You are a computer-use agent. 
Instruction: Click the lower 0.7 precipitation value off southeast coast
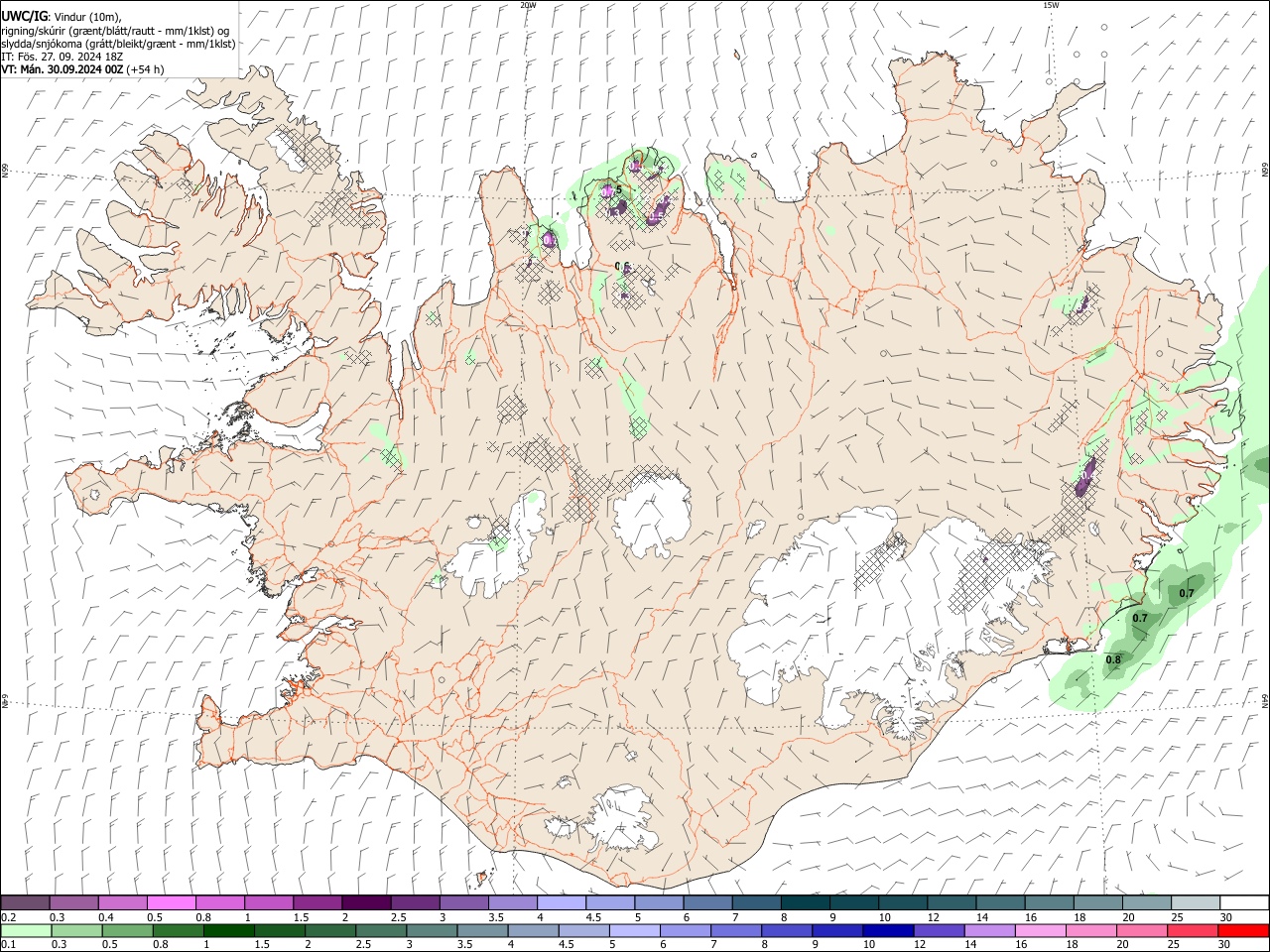(x=1140, y=618)
